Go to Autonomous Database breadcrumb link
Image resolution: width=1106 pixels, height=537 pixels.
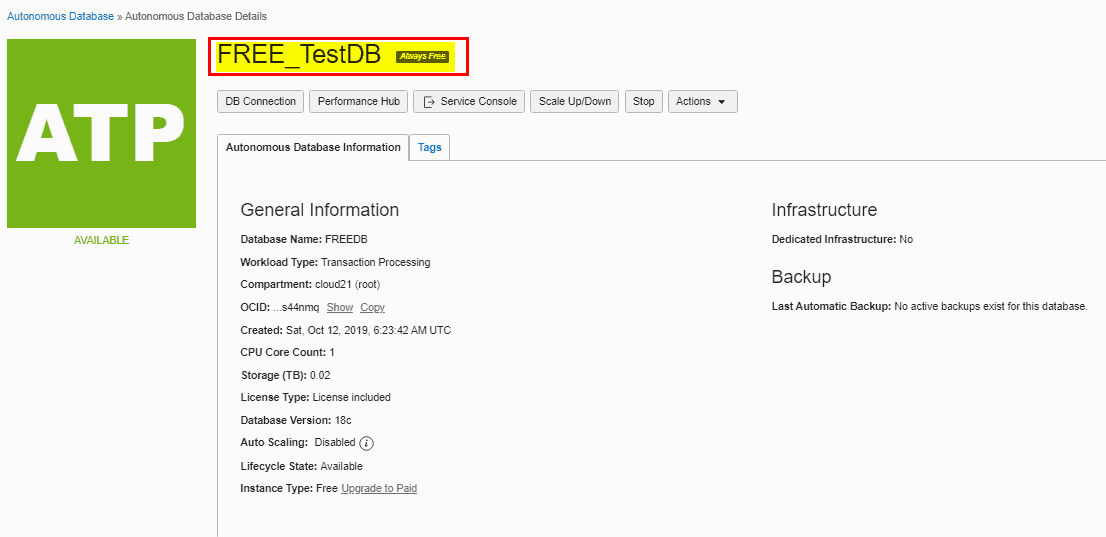[x=60, y=17]
